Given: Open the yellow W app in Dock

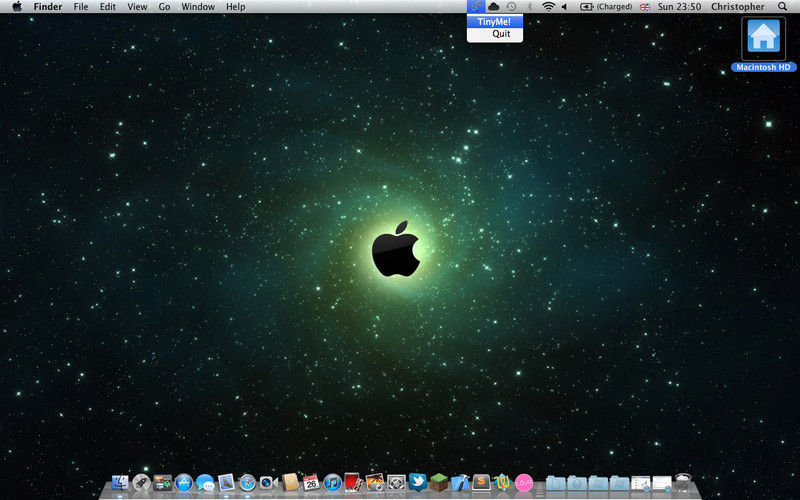Looking at the screenshot, I should [x=503, y=482].
